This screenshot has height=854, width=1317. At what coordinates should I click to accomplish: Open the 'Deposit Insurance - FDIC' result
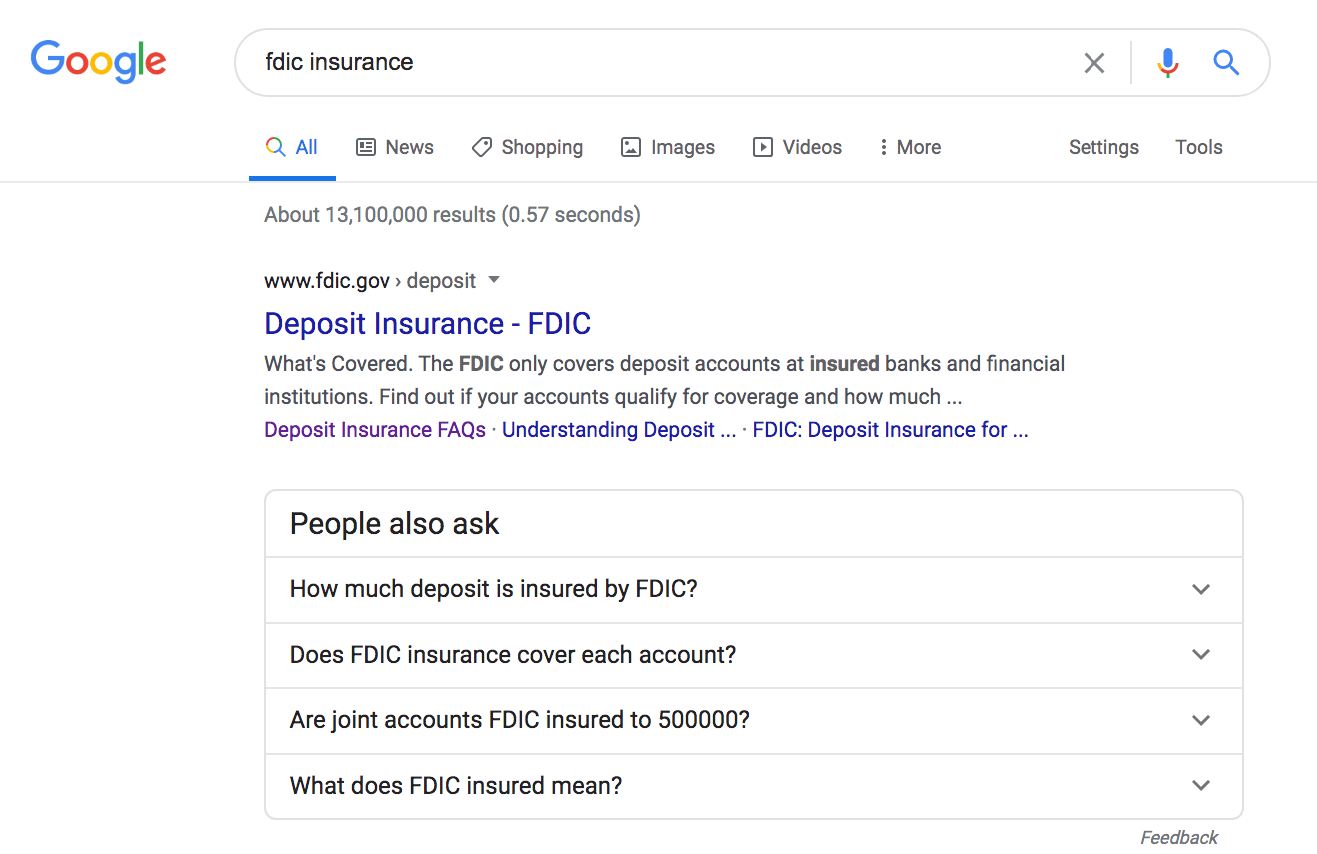(x=428, y=324)
